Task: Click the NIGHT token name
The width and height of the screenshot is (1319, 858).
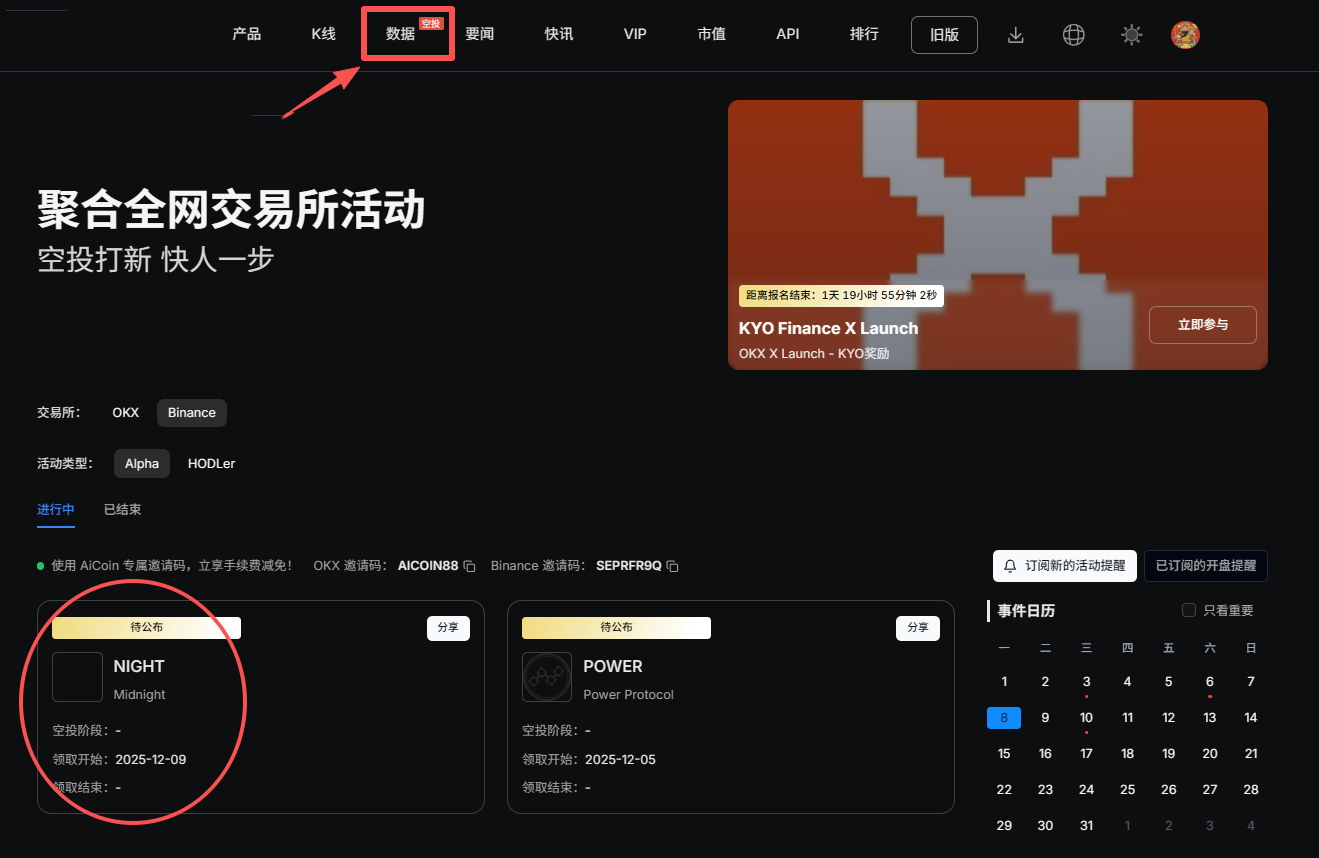Action: click(x=139, y=666)
